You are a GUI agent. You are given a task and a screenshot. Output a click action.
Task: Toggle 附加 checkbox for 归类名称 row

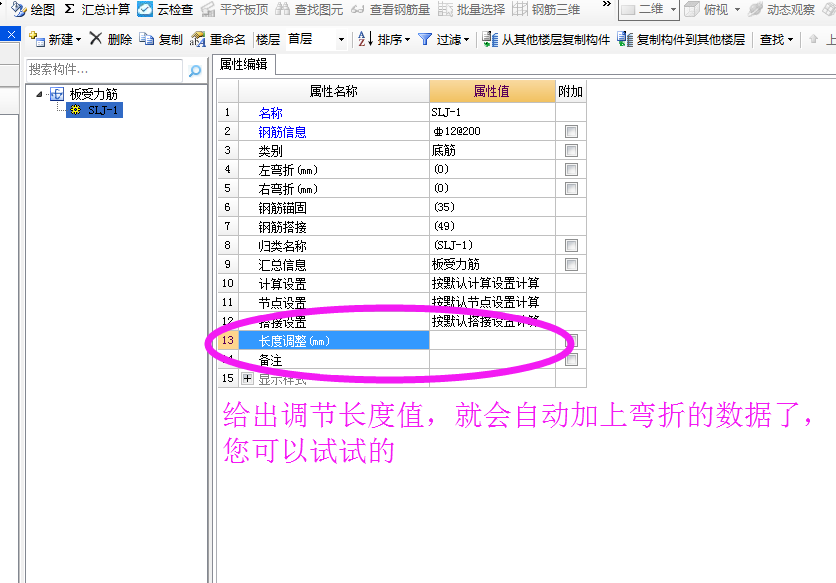(x=571, y=245)
